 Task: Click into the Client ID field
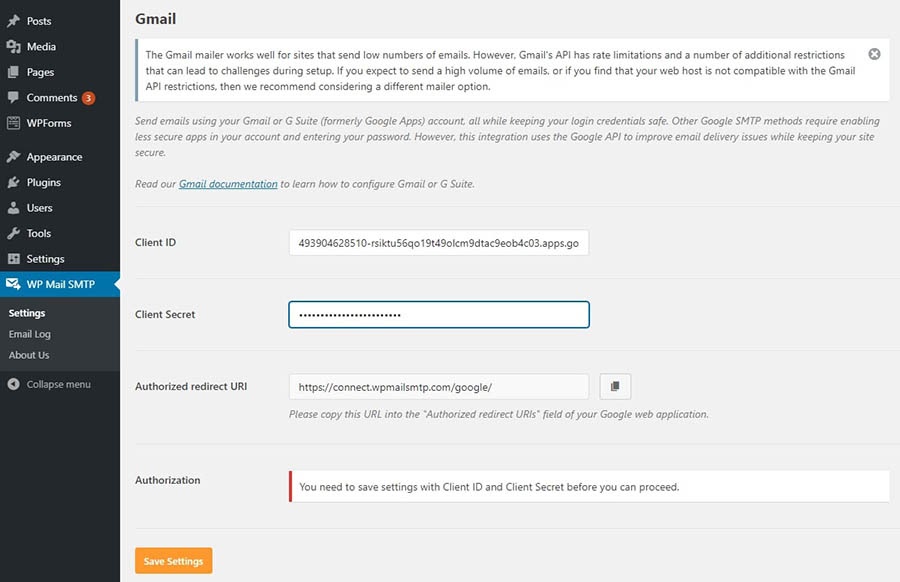coord(438,243)
